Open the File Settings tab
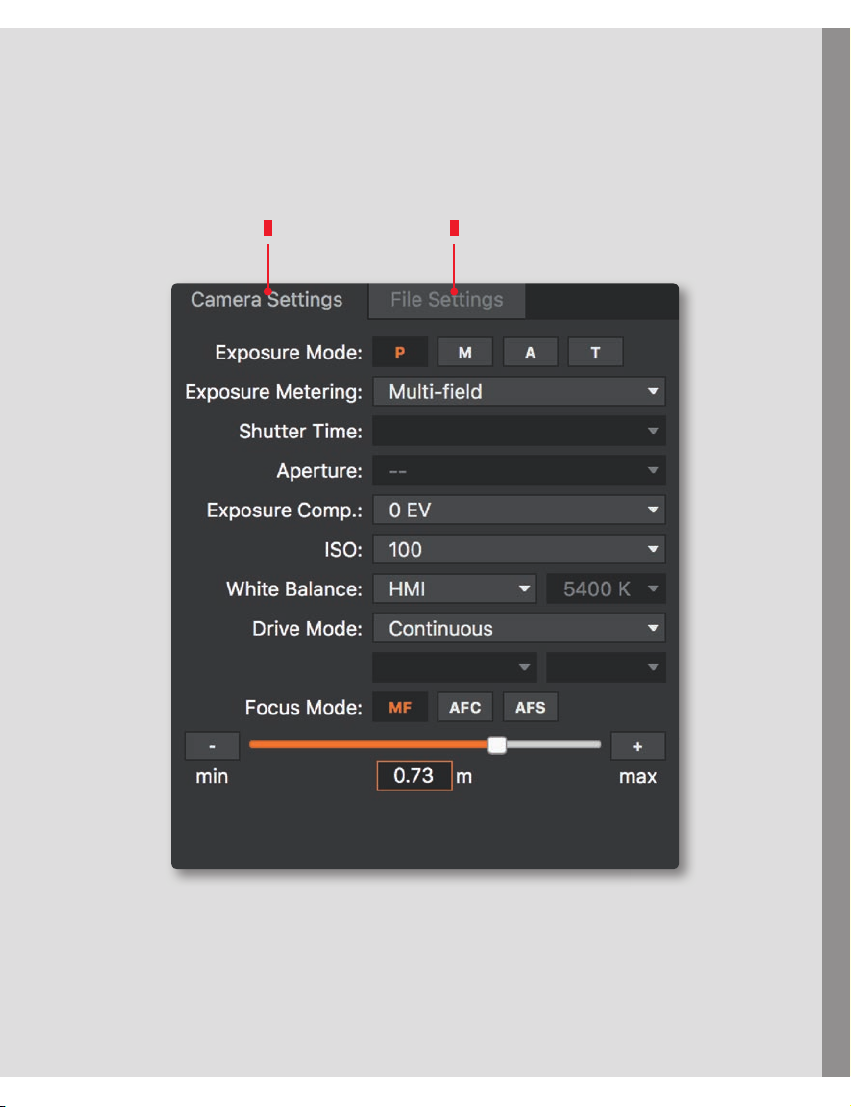851x1107 pixels. tap(446, 300)
